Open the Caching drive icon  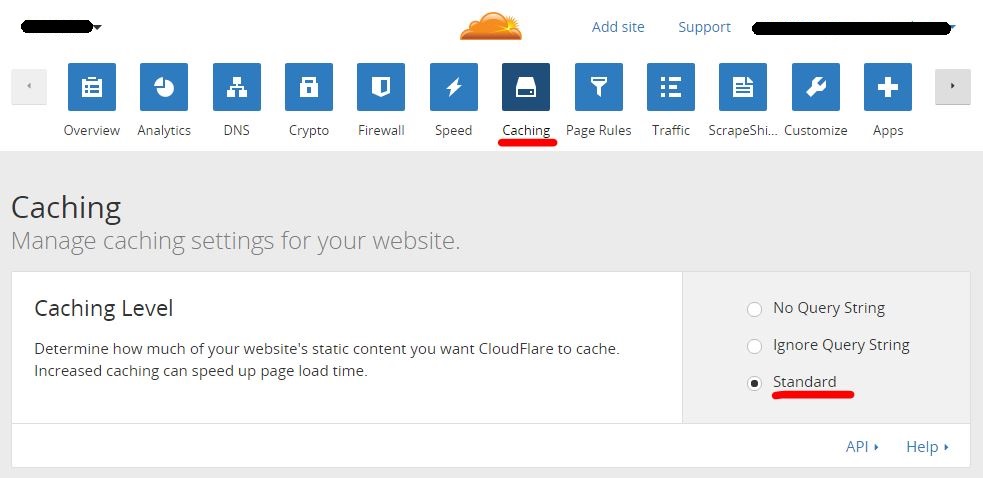(x=526, y=87)
